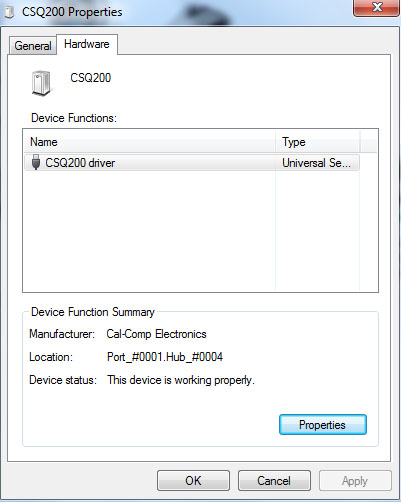Click the title bar device icon
This screenshot has width=401, height=502.
pyautogui.click(x=9, y=12)
